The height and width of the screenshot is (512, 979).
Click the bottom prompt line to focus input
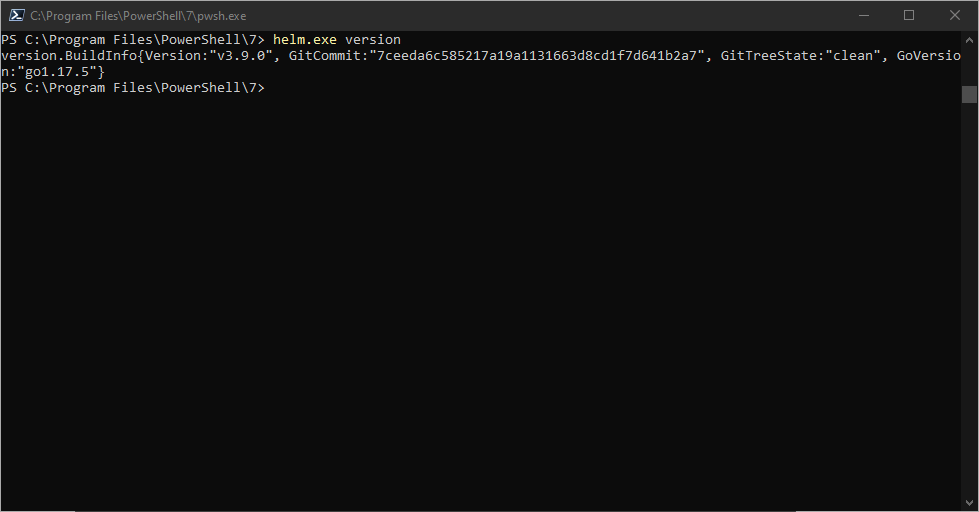(132, 88)
